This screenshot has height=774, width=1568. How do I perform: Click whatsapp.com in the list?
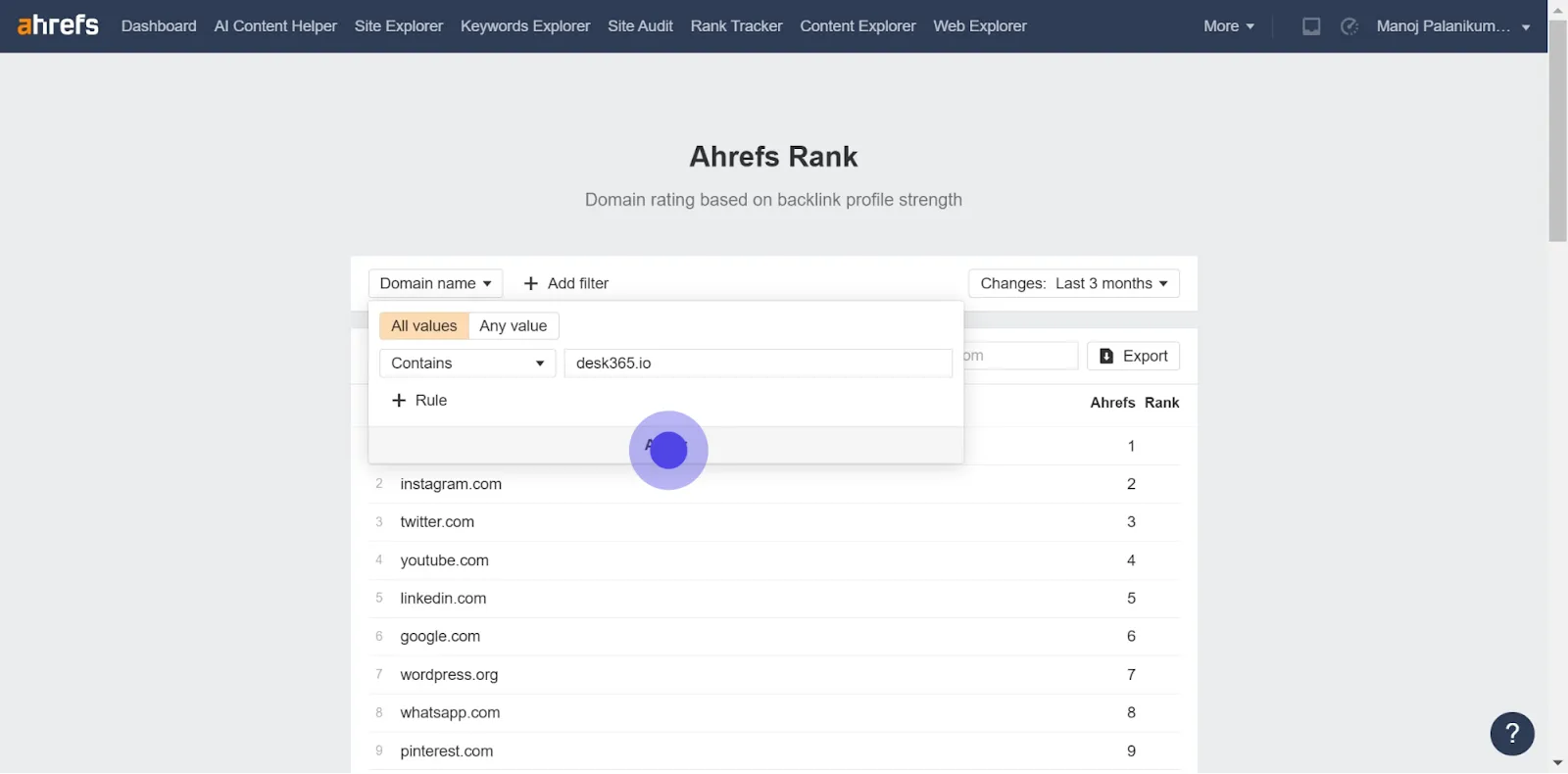coord(450,713)
